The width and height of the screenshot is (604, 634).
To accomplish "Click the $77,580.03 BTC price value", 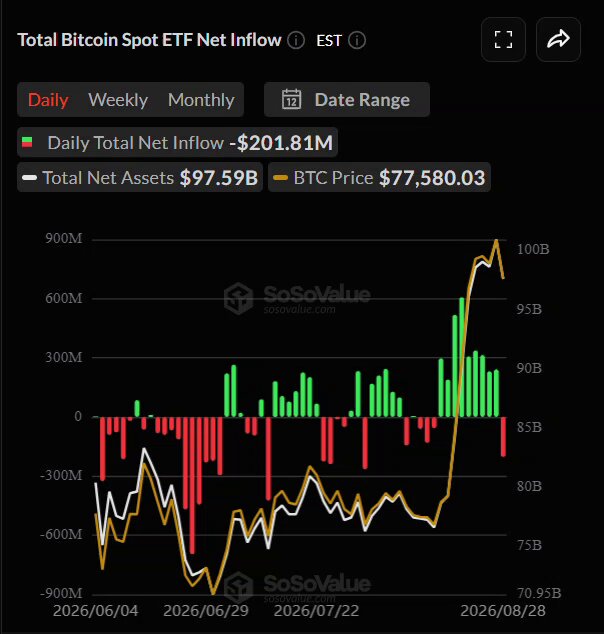I will 432,178.
